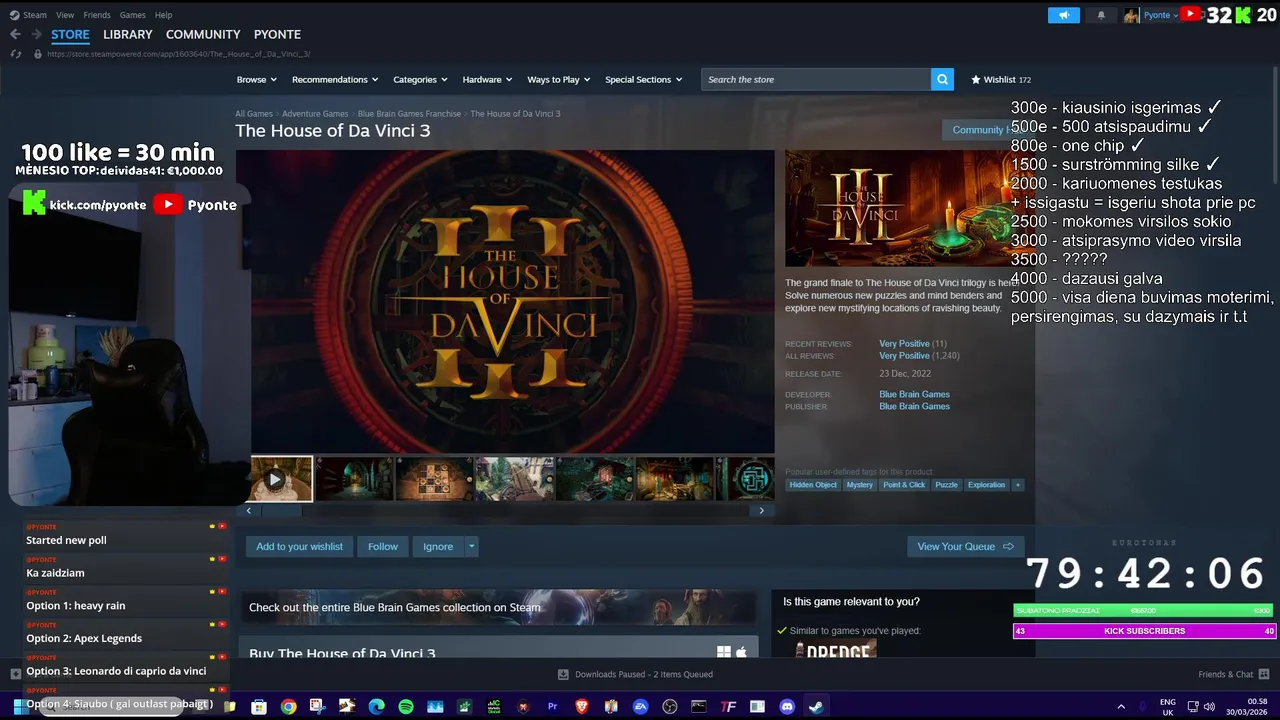
Task: Click the Add a Game plus icon
Action: pos(15,674)
